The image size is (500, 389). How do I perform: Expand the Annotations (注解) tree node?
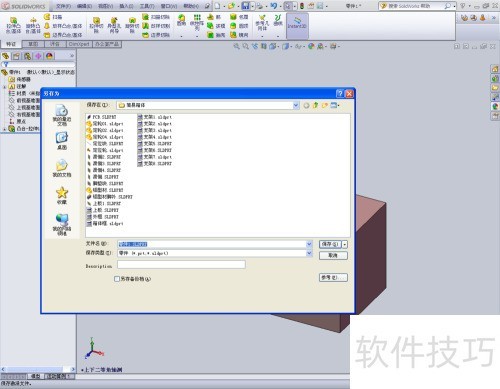(x=4, y=87)
